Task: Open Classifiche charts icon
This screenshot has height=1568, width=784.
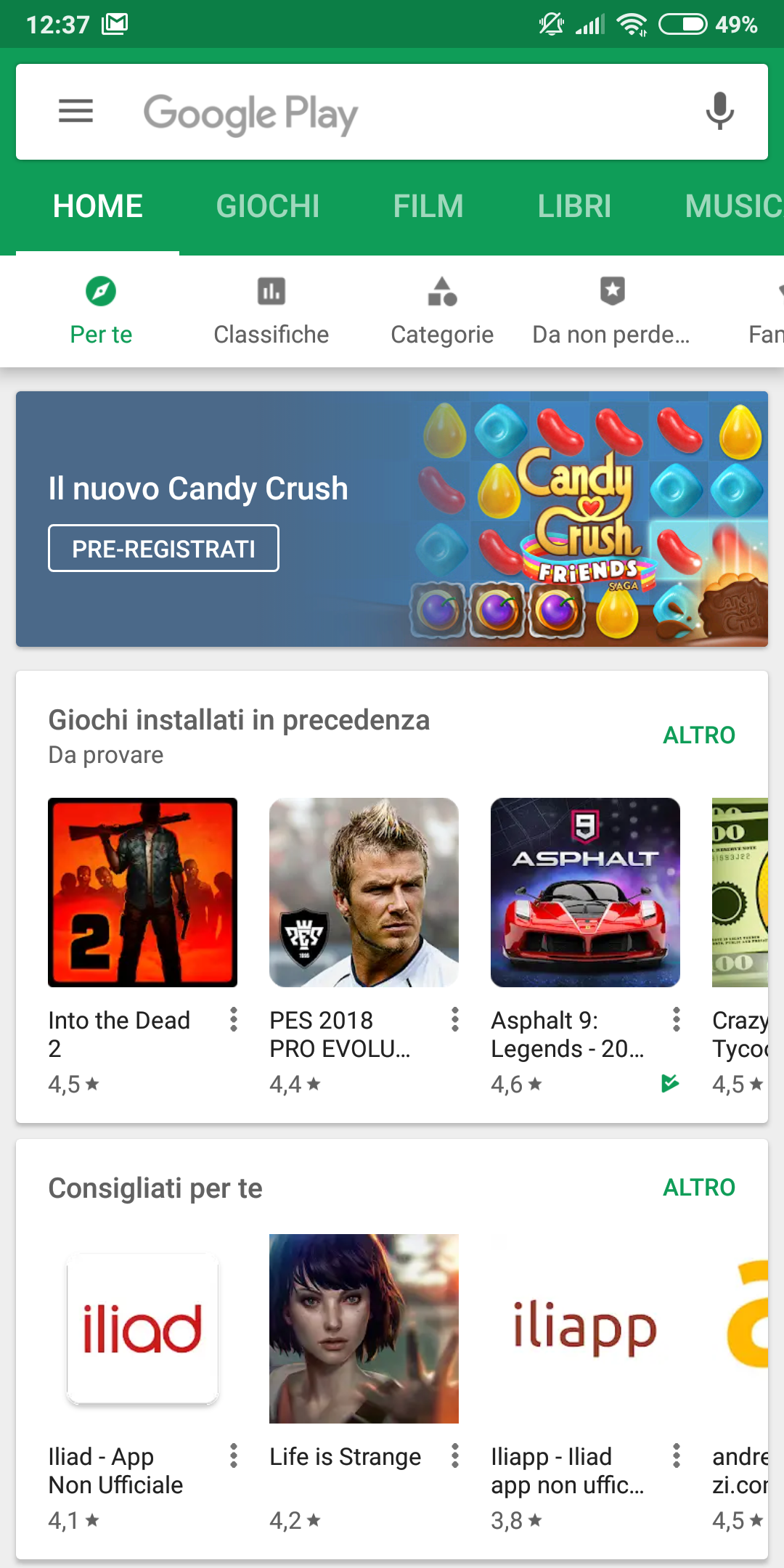Action: click(x=271, y=292)
